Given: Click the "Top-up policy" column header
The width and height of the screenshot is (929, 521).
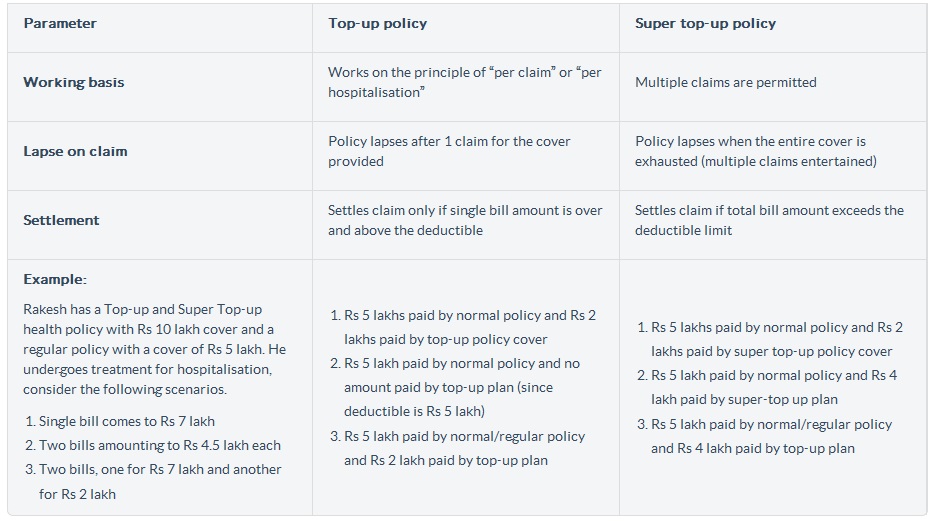Looking at the screenshot, I should click(x=377, y=23).
